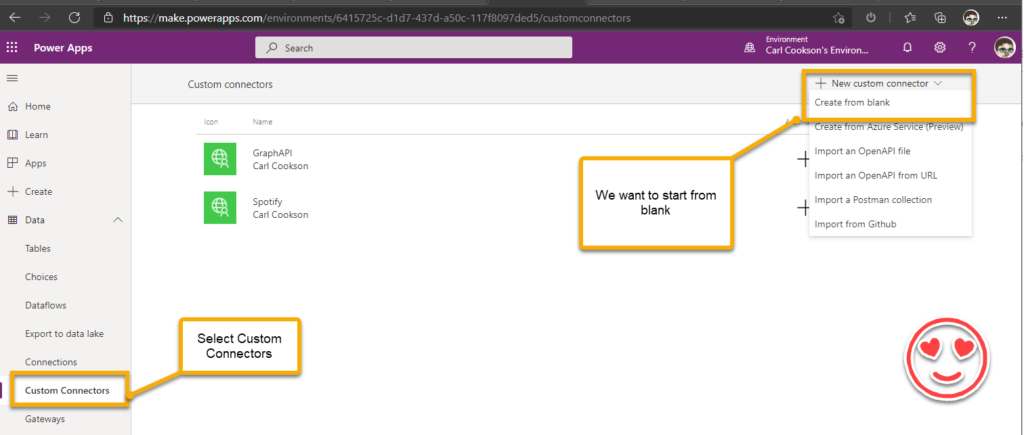Open Choices under Data

pyautogui.click(x=41, y=277)
